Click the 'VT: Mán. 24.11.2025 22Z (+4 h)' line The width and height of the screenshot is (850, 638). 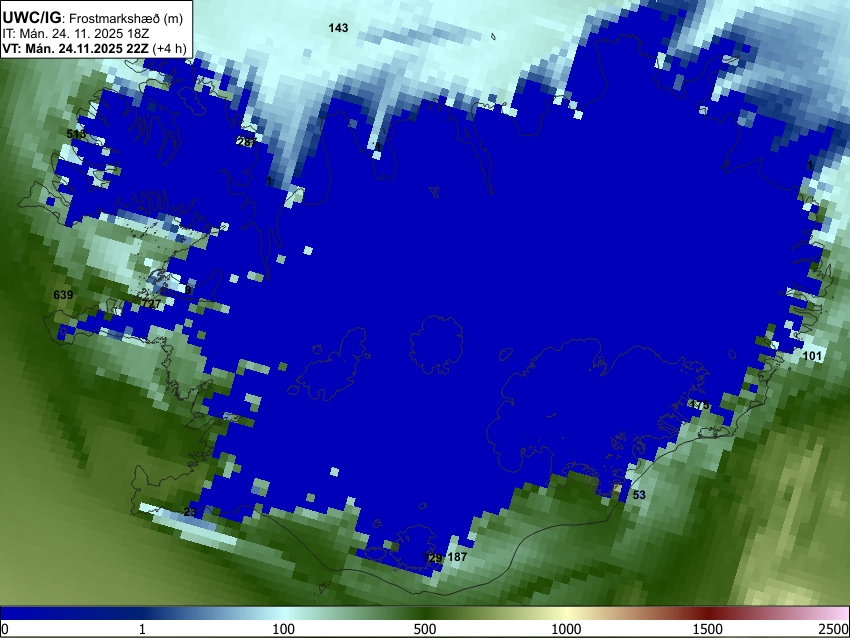pos(94,49)
